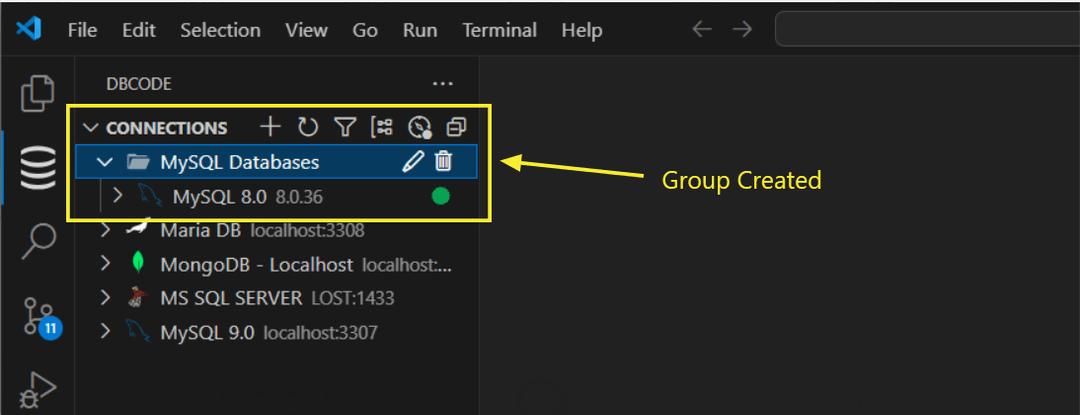Expand the MS SQL SERVER chevron
The width and height of the screenshot is (1080, 415).
pyautogui.click(x=105, y=298)
